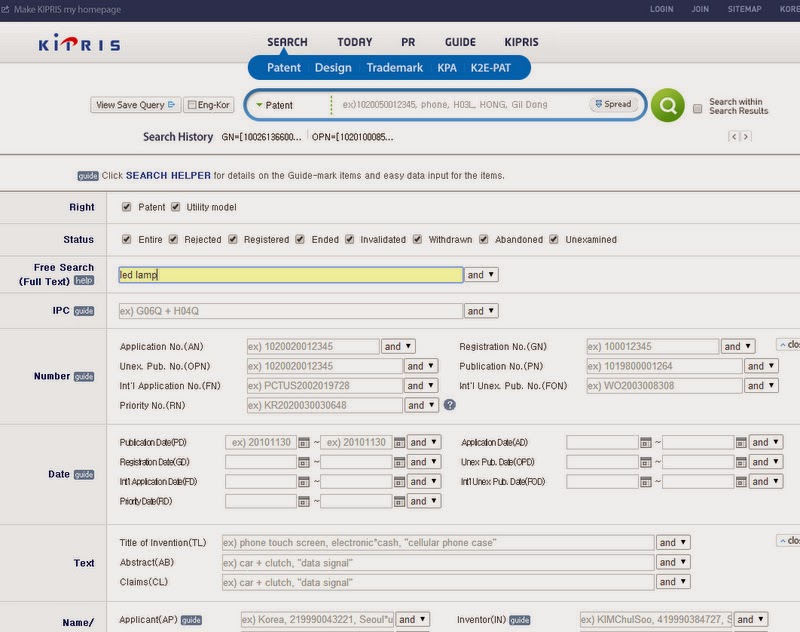
Task: Open the Patent type dropdown in search bar
Action: pos(274,105)
